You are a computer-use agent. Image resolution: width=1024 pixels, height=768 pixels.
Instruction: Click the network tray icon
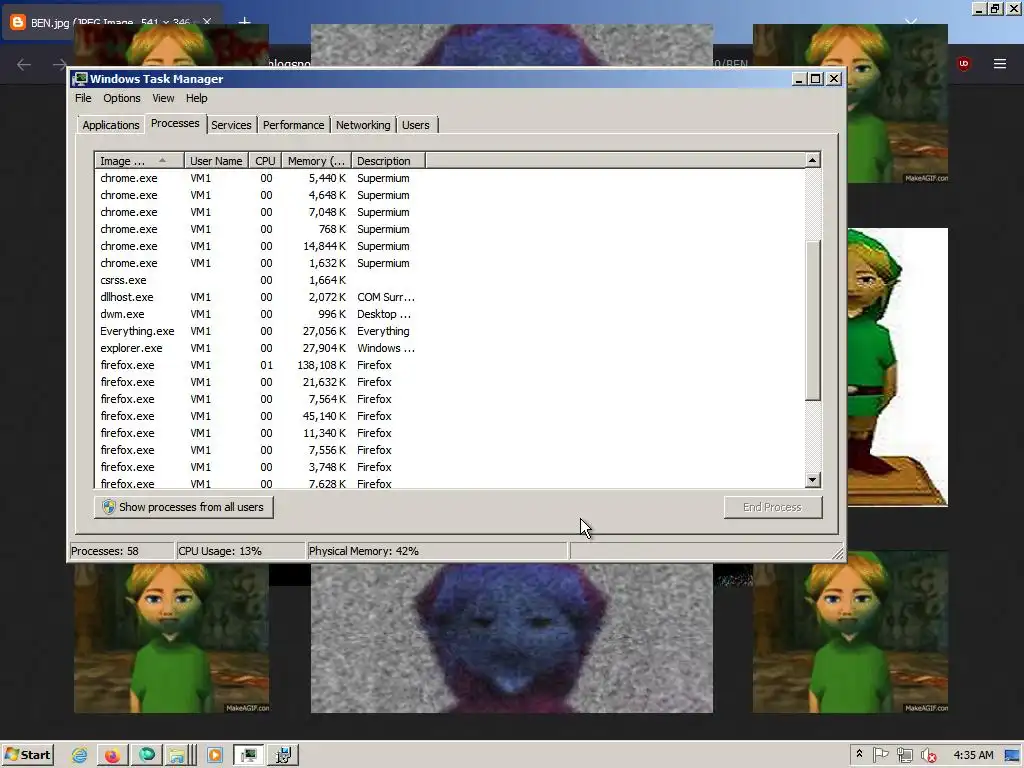(904, 756)
